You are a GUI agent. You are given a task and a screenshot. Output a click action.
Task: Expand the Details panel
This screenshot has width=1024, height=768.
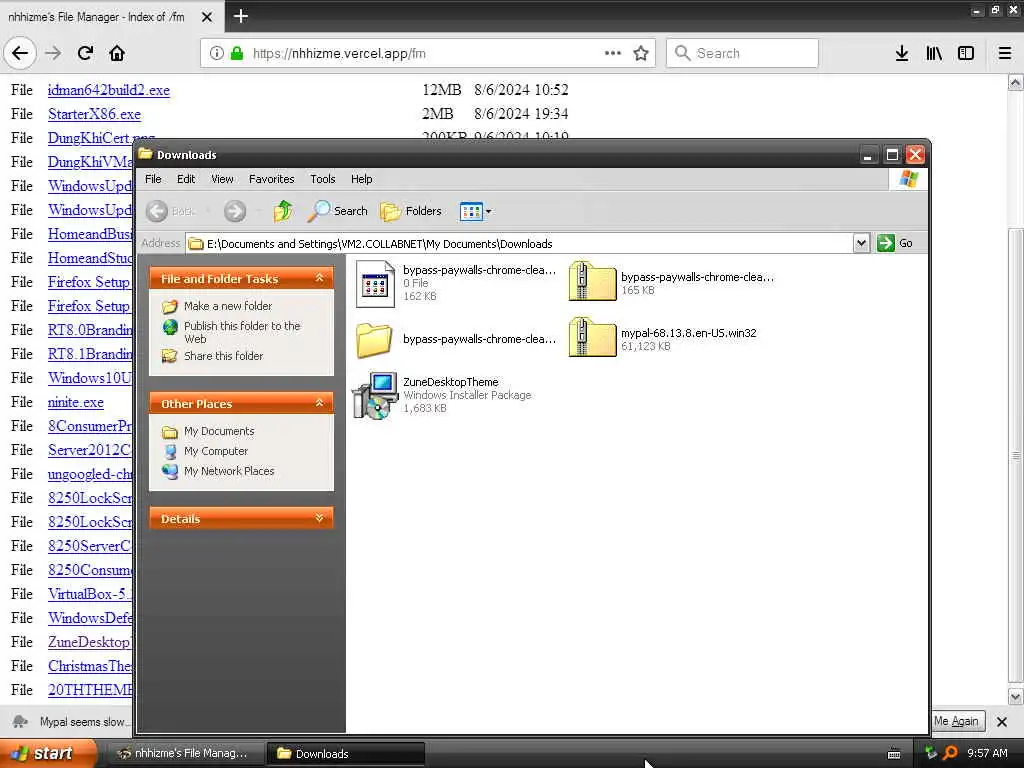[319, 518]
